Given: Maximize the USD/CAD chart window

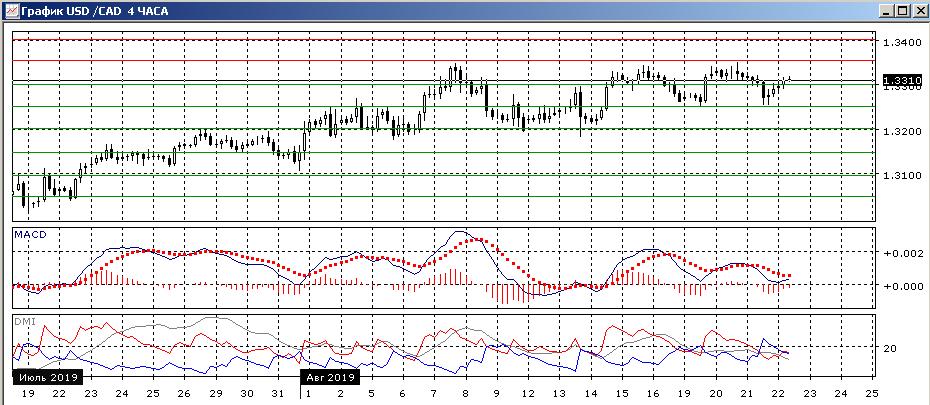Looking at the screenshot, I should (902, 10).
